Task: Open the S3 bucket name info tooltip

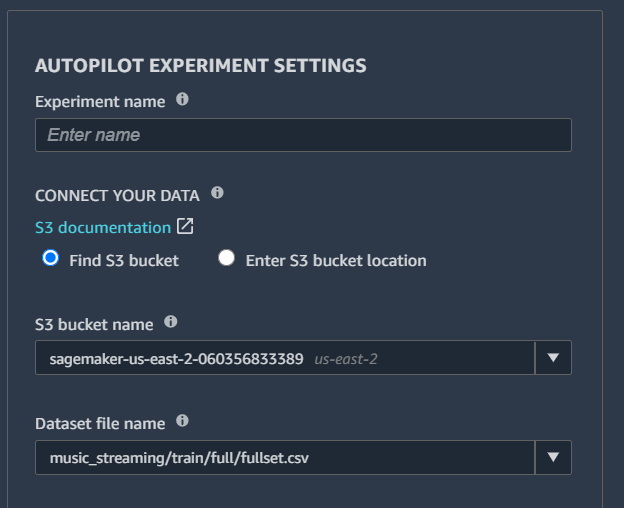Action: click(171, 321)
